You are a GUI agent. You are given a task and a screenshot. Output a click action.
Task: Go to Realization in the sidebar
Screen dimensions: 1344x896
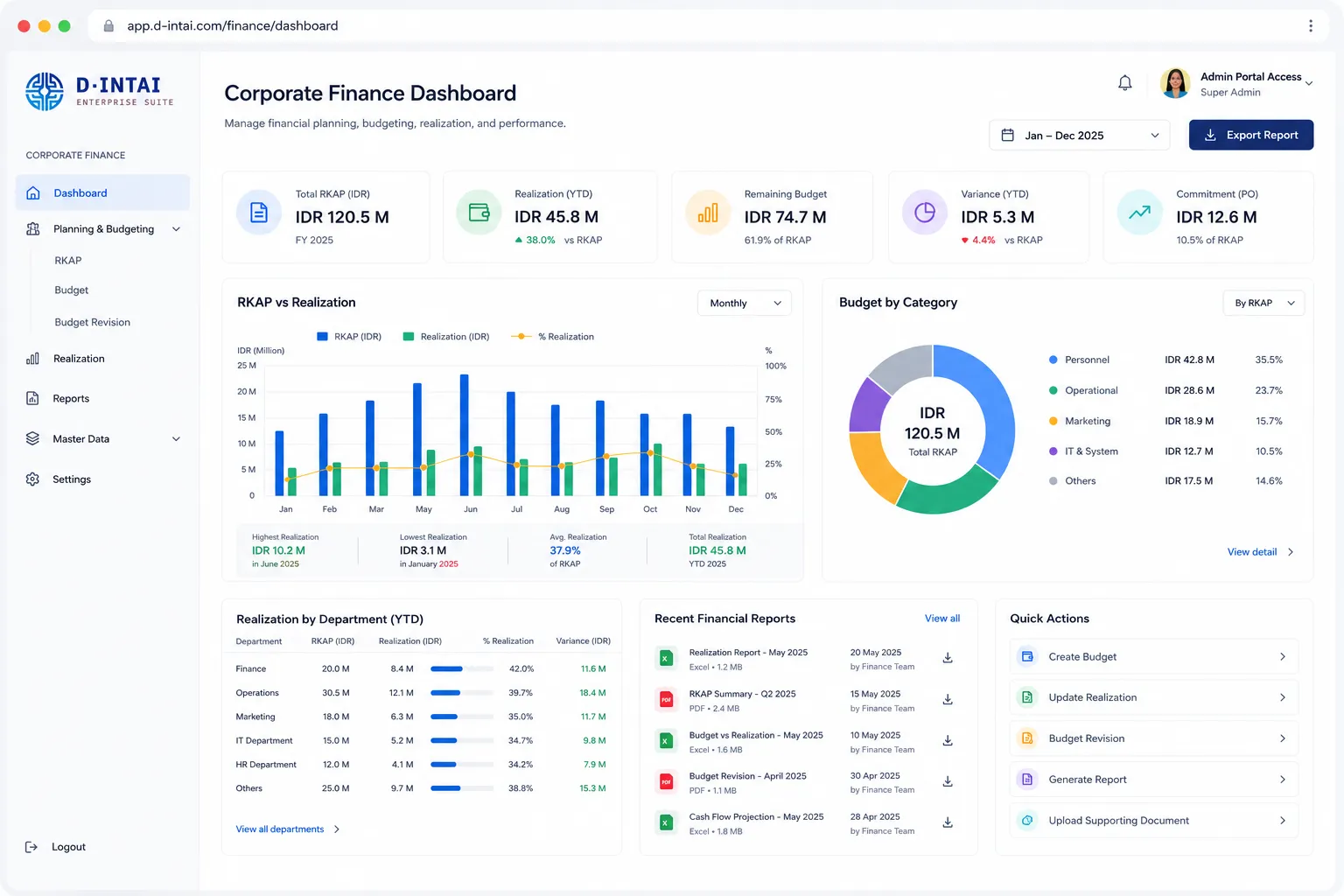pyautogui.click(x=79, y=359)
